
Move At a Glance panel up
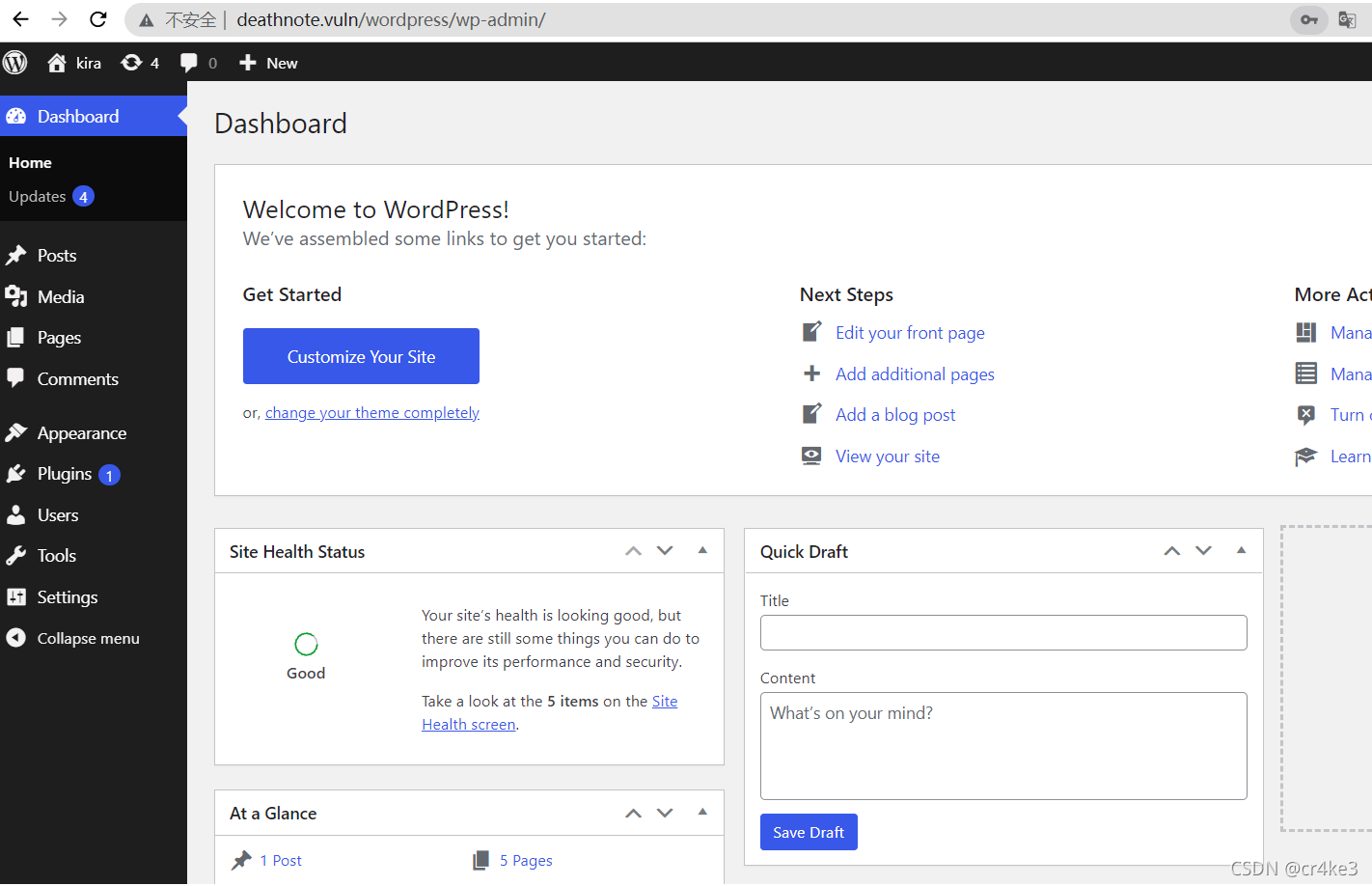(633, 813)
